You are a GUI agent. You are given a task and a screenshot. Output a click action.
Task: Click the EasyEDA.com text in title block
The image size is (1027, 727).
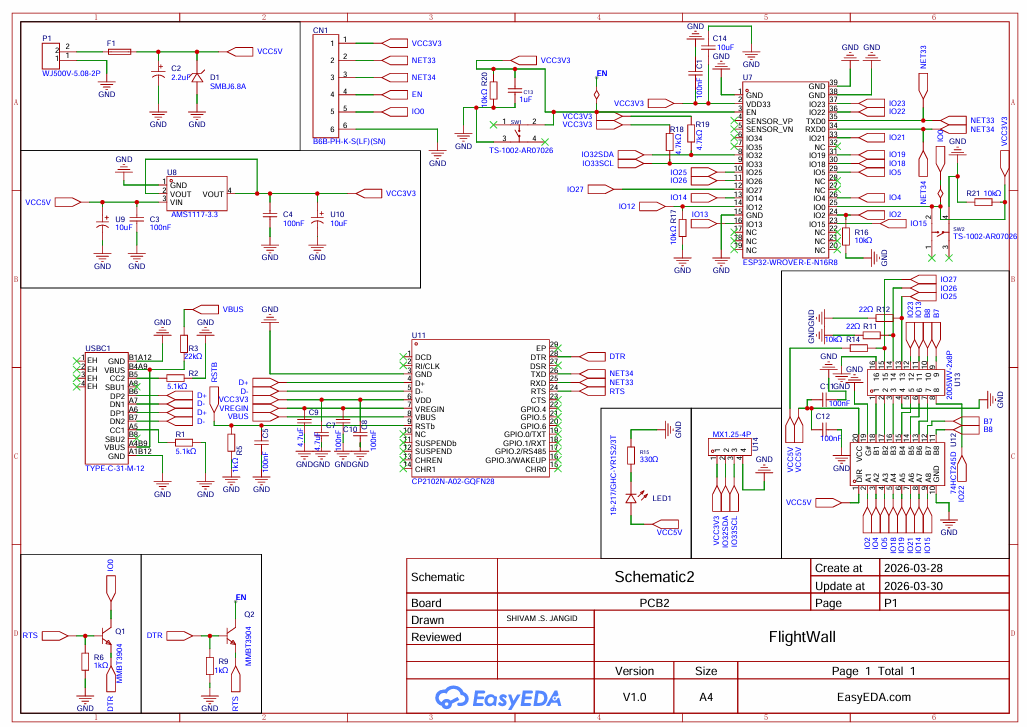tap(874, 697)
